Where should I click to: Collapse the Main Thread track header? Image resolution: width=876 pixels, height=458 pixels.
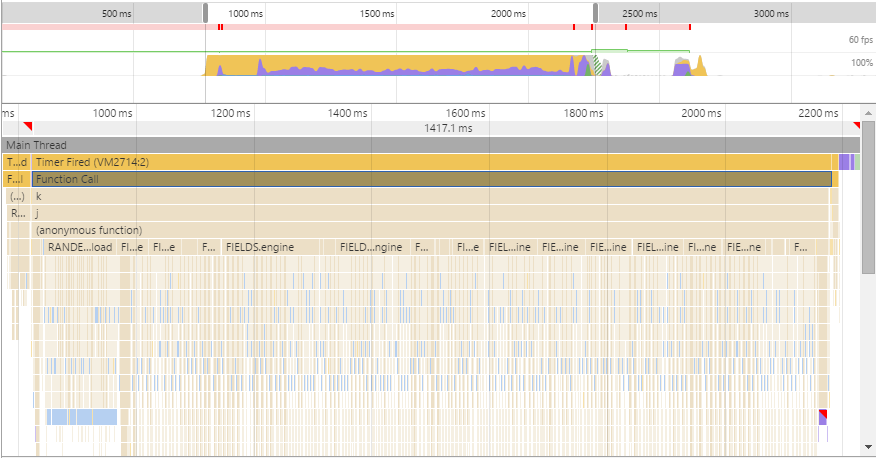tap(431, 145)
